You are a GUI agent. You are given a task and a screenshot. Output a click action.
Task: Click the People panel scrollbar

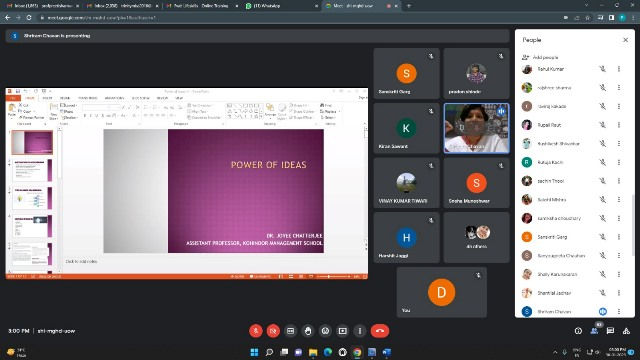tap(632, 224)
